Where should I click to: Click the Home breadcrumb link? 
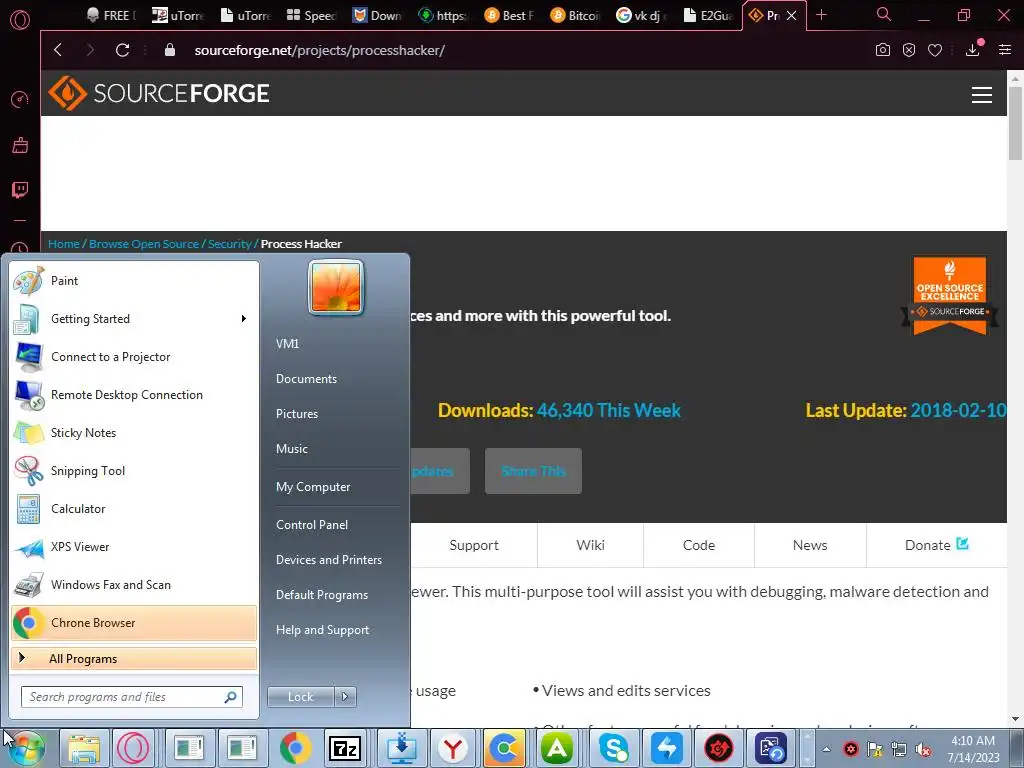pyautogui.click(x=63, y=244)
